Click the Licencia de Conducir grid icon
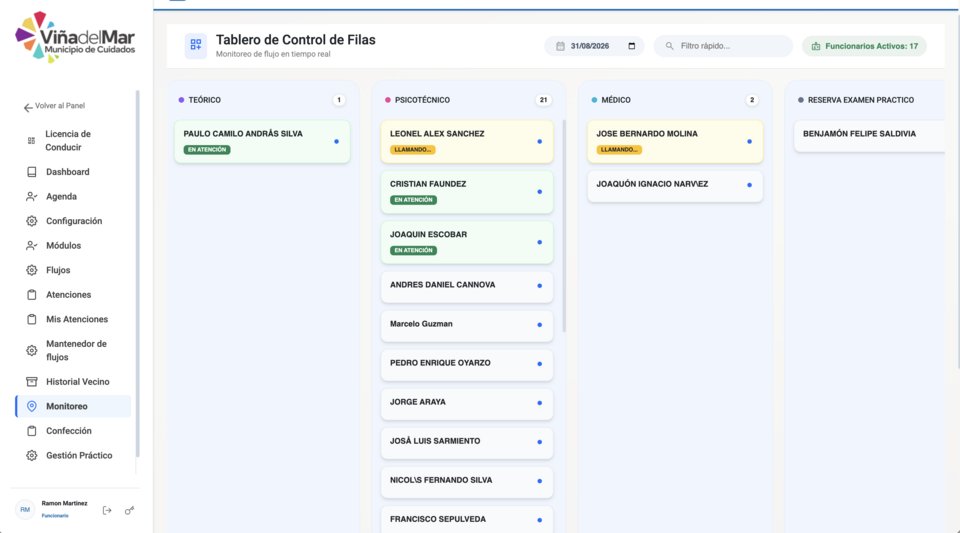 [31, 140]
